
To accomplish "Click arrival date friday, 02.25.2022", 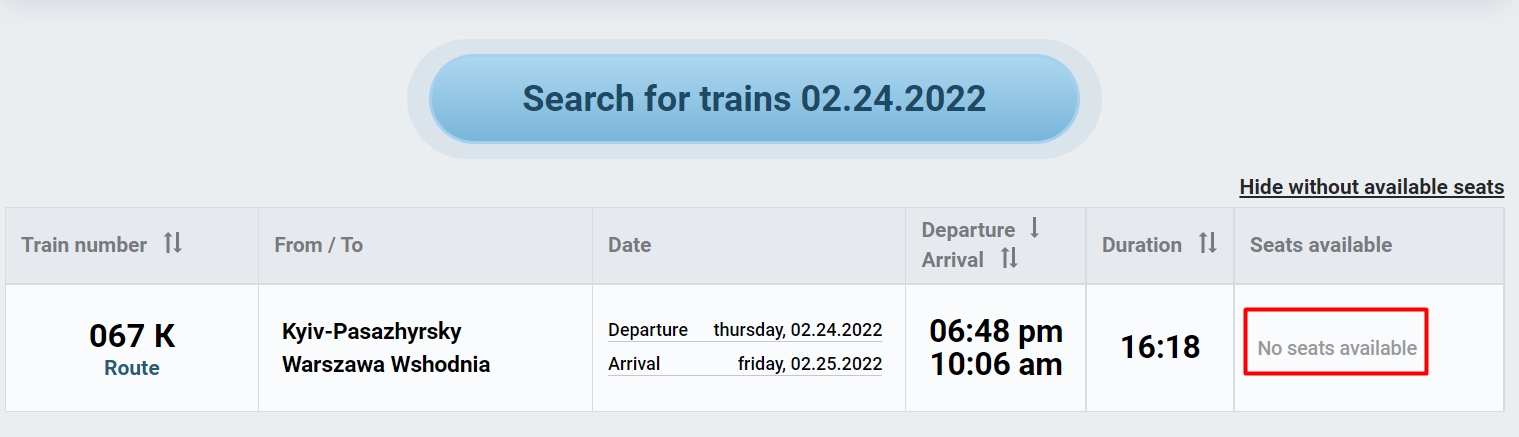I will (x=809, y=363).
